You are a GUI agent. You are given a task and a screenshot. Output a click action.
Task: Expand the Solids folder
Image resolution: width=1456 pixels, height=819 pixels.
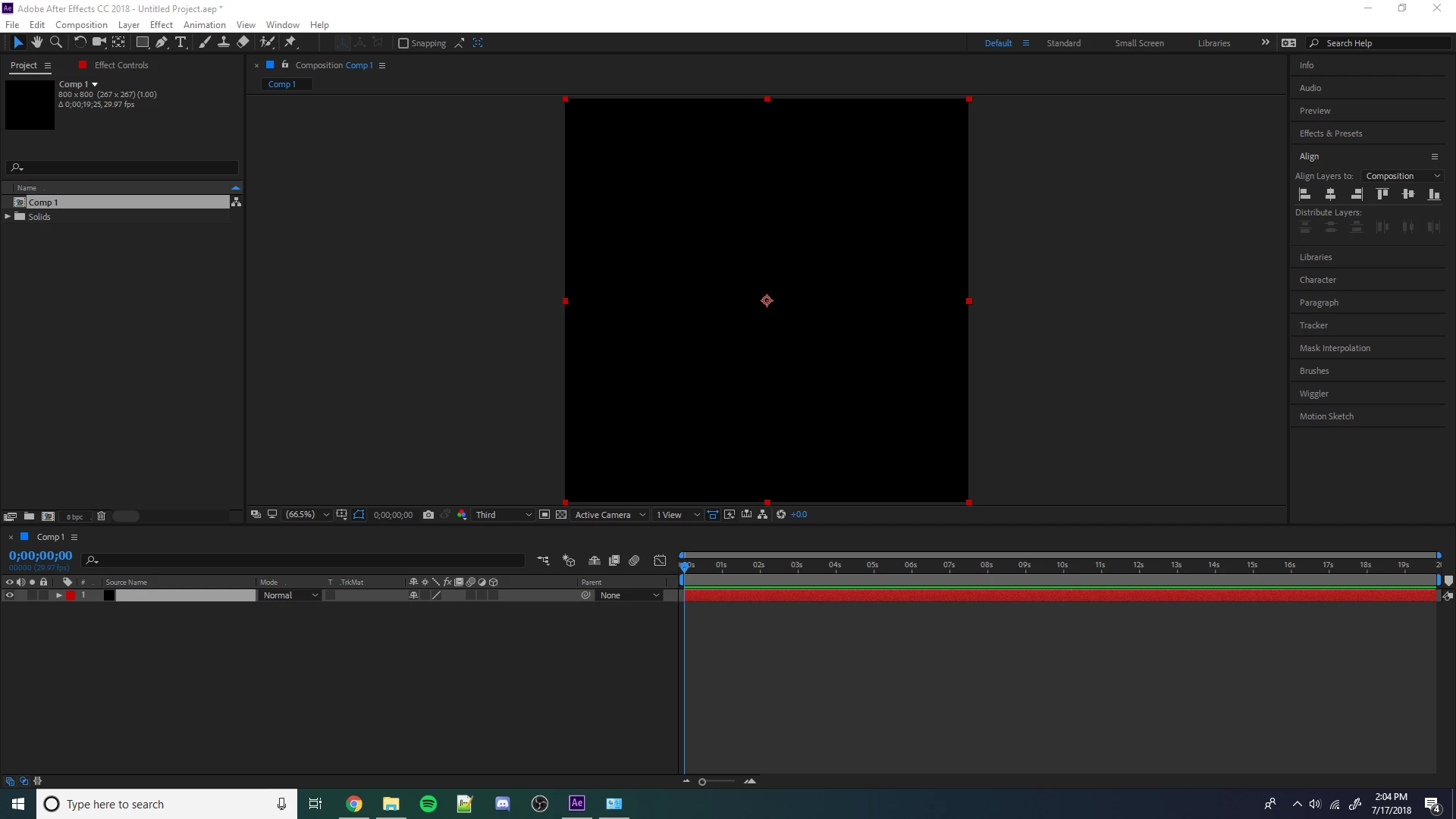(x=8, y=217)
